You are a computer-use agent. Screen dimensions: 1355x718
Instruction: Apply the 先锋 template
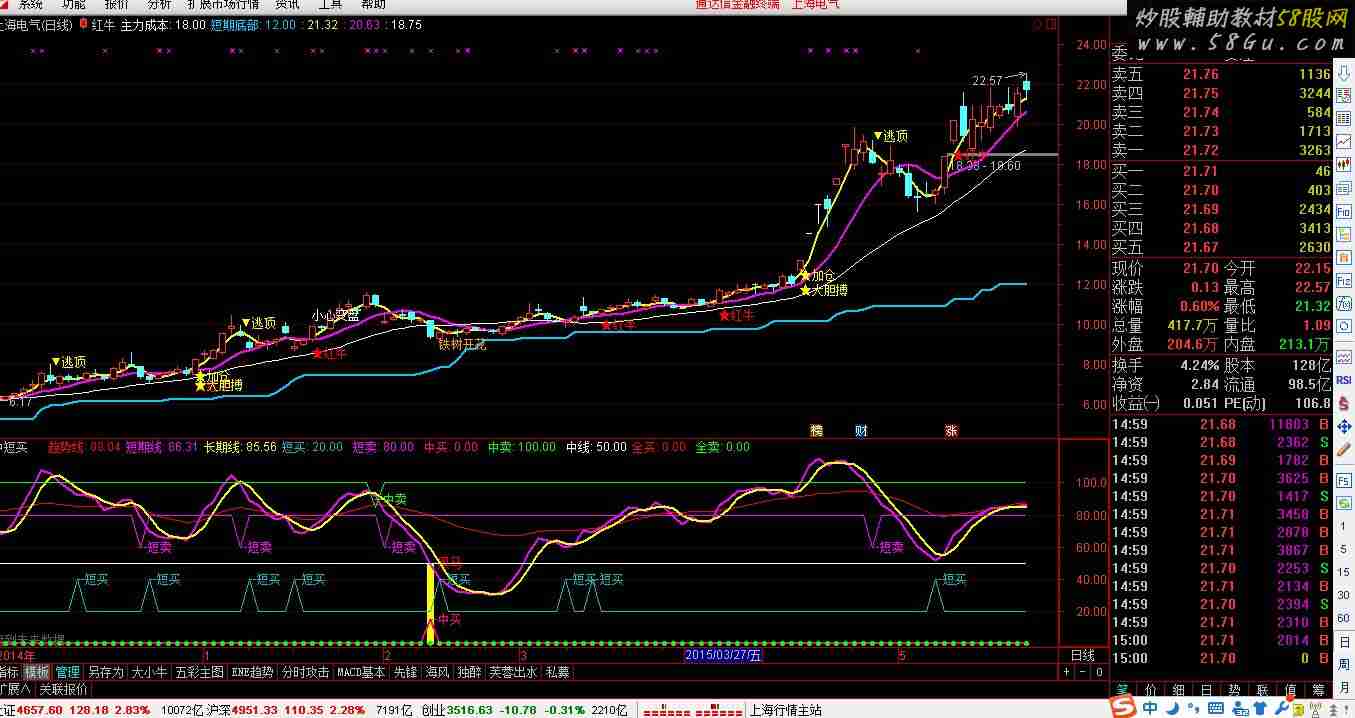pos(405,672)
